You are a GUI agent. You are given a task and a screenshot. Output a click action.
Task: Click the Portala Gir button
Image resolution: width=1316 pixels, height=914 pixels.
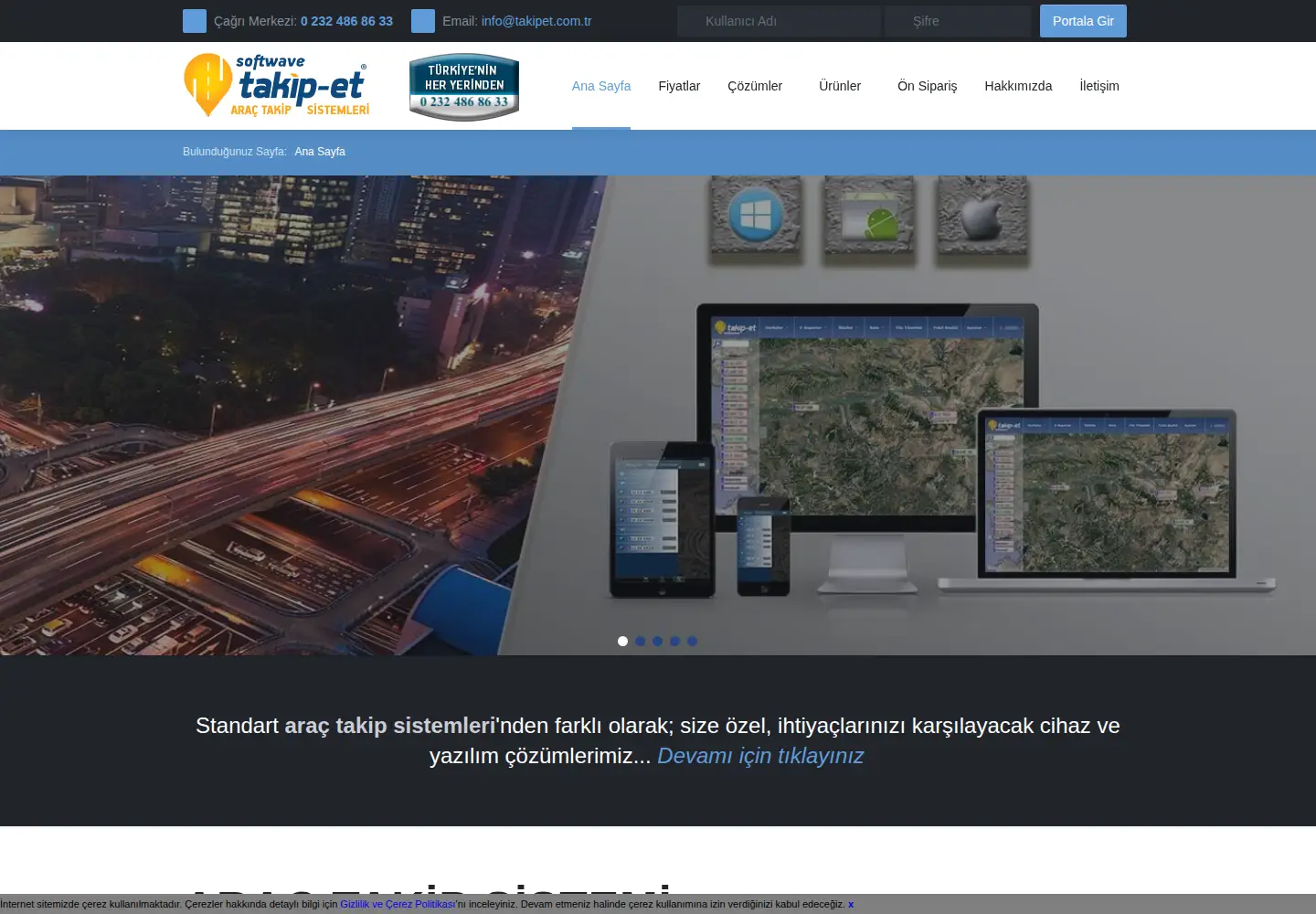pyautogui.click(x=1083, y=21)
